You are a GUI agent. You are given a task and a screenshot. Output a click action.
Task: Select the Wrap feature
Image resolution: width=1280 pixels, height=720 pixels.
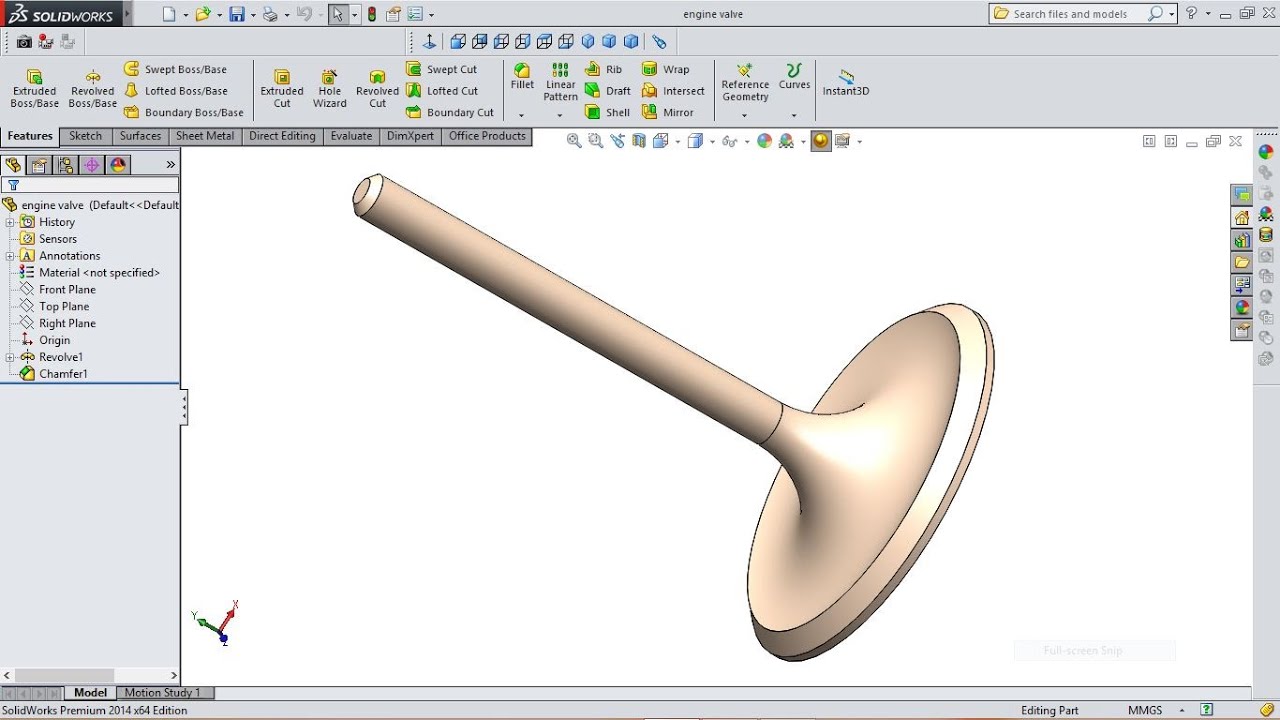(x=665, y=69)
